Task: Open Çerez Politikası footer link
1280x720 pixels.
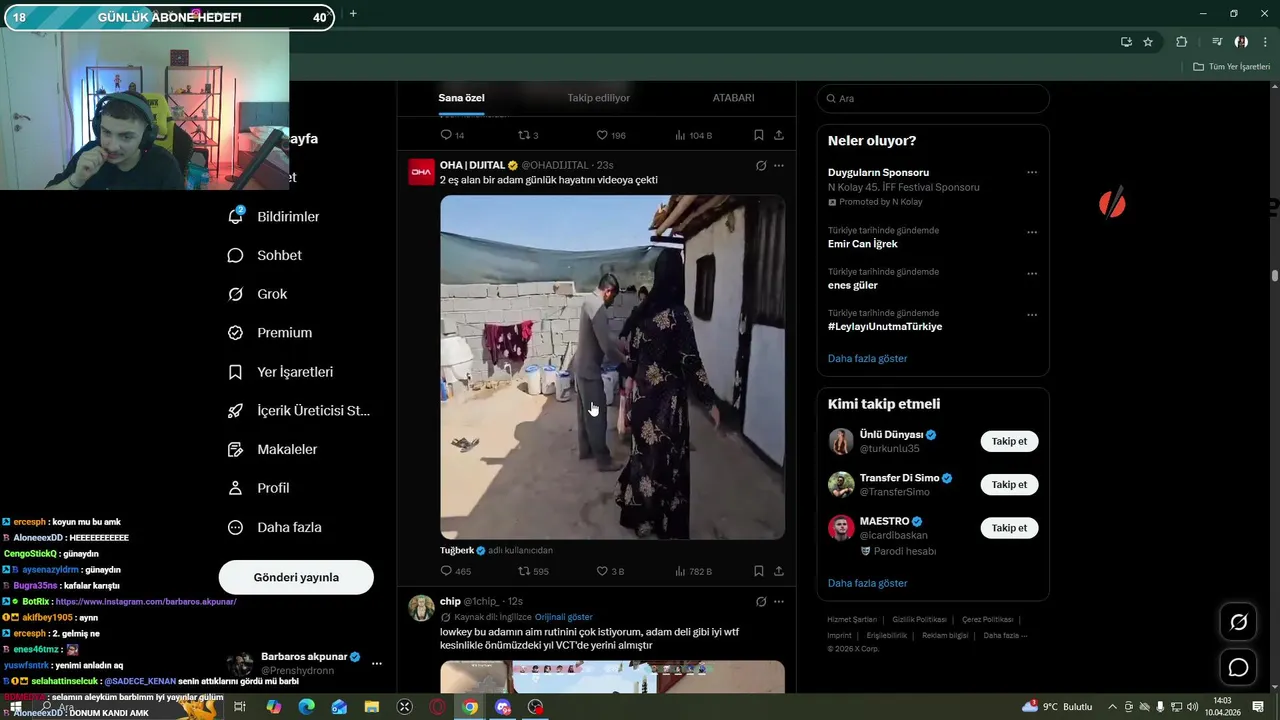Action: [x=987, y=620]
